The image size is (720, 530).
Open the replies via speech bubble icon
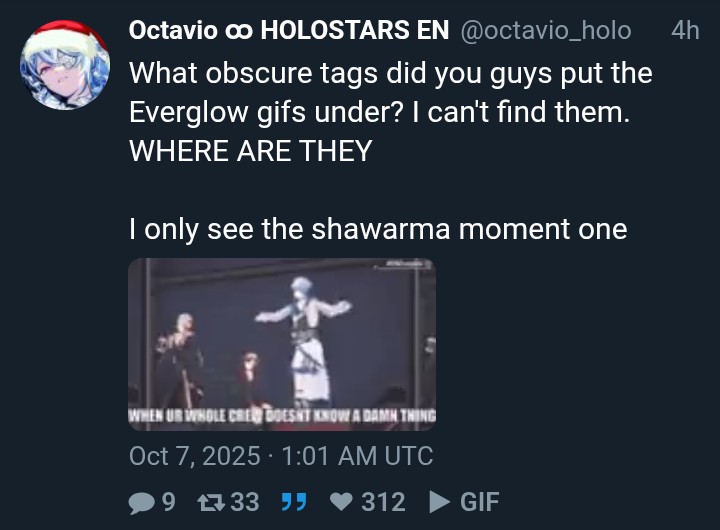coord(141,502)
